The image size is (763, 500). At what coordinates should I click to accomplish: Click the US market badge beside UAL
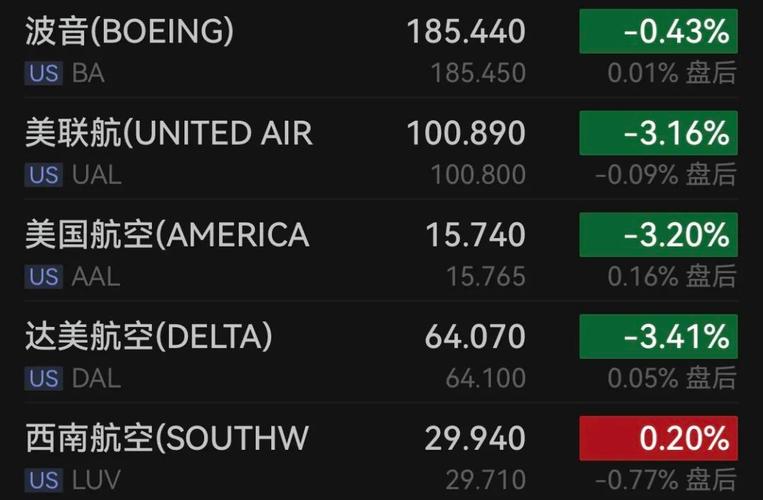tap(44, 175)
